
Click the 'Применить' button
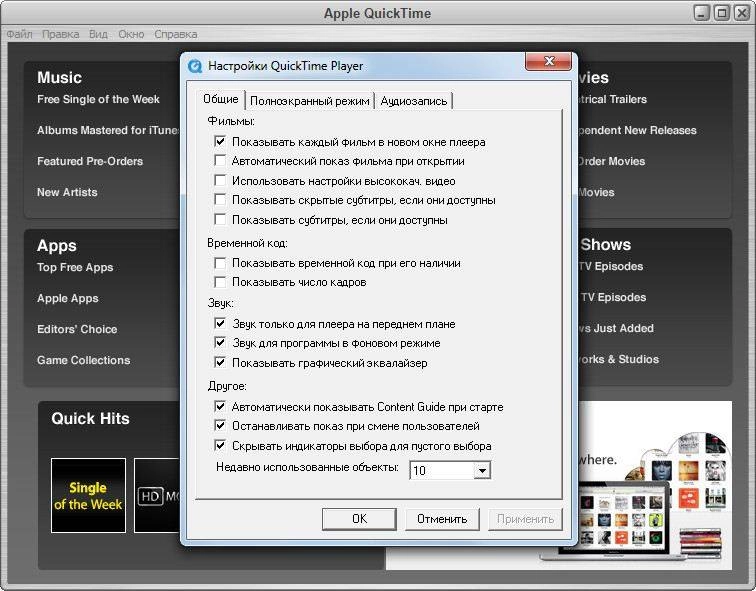525,519
